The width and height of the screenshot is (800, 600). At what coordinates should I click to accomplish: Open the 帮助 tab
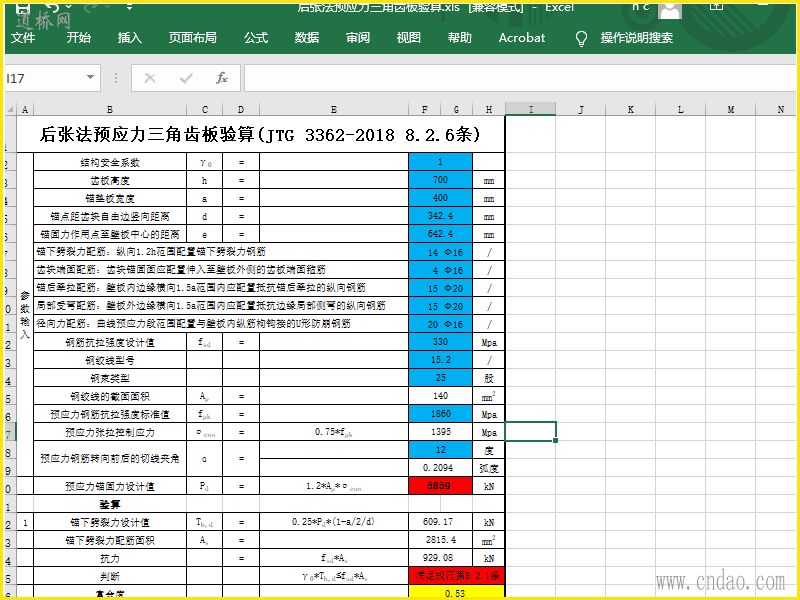460,38
